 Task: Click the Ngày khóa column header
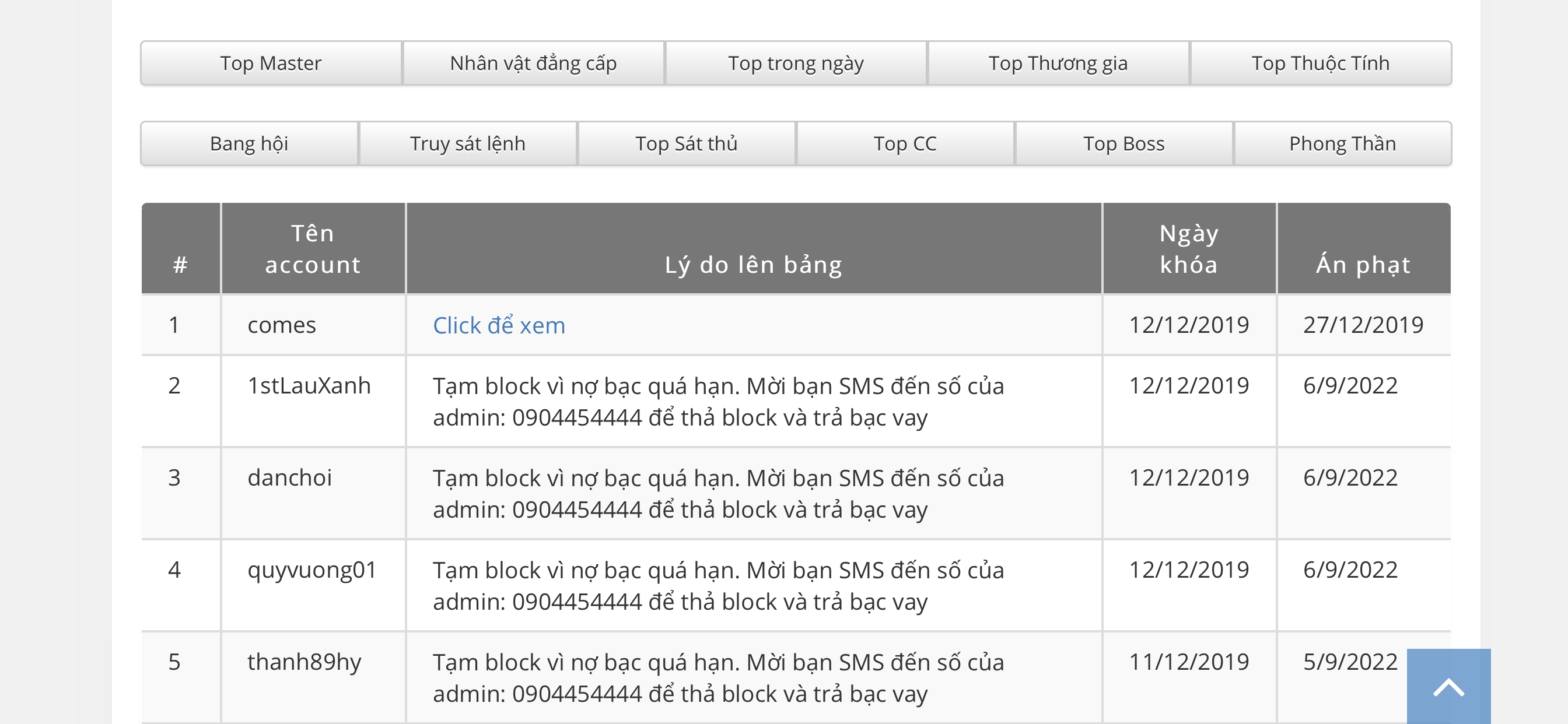click(x=1189, y=249)
